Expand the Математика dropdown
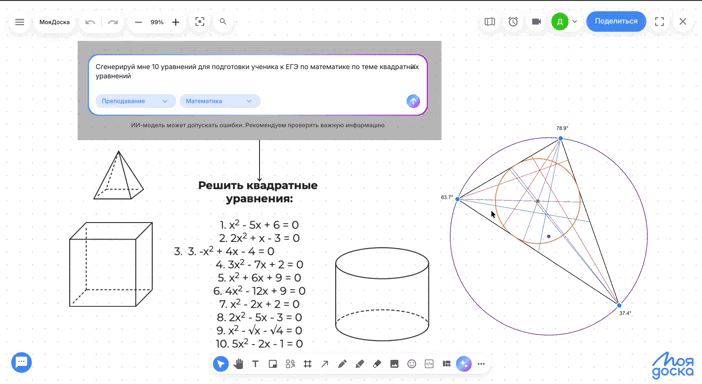 tap(219, 101)
